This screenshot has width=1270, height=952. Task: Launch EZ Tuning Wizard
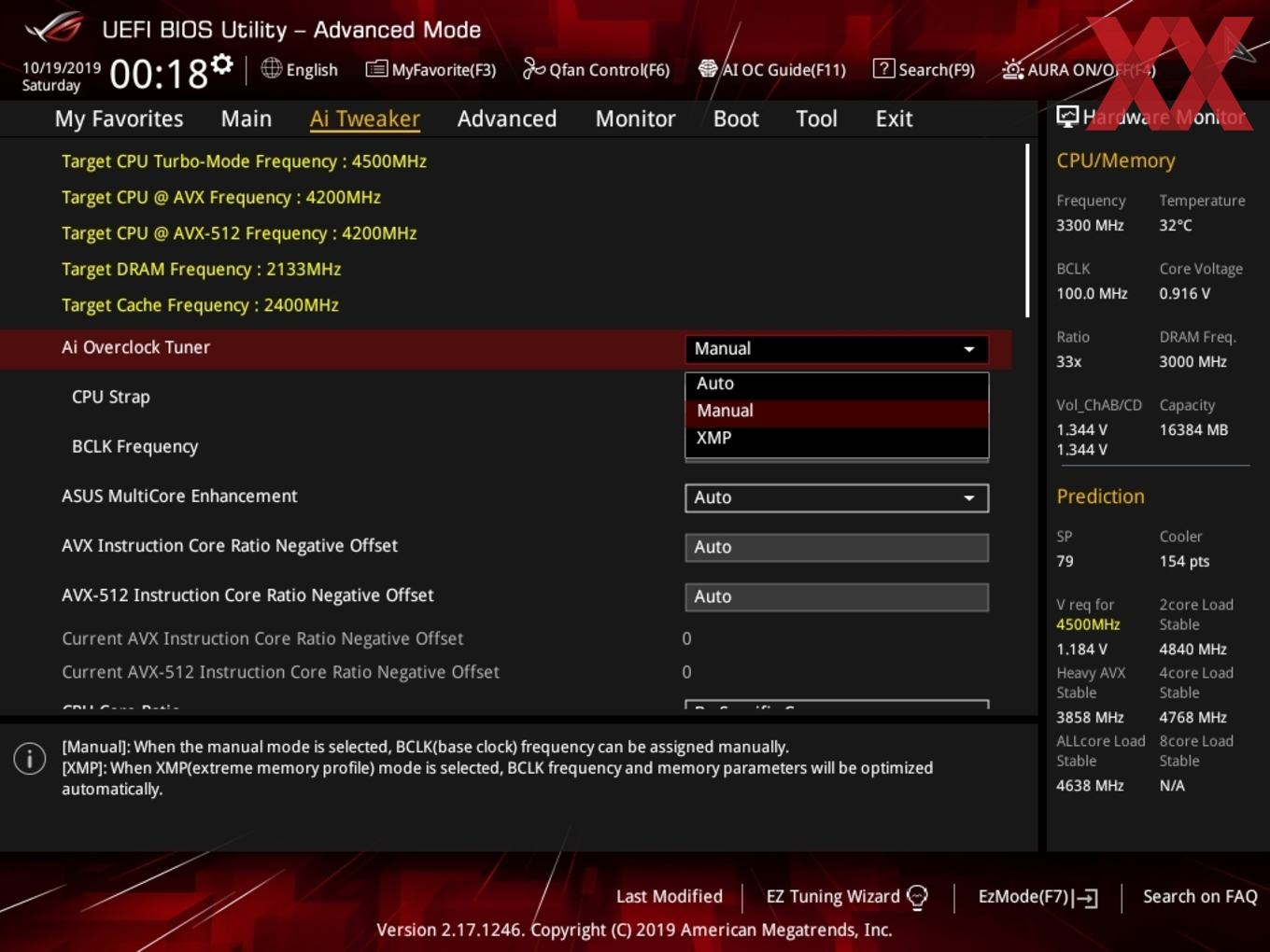click(x=846, y=897)
